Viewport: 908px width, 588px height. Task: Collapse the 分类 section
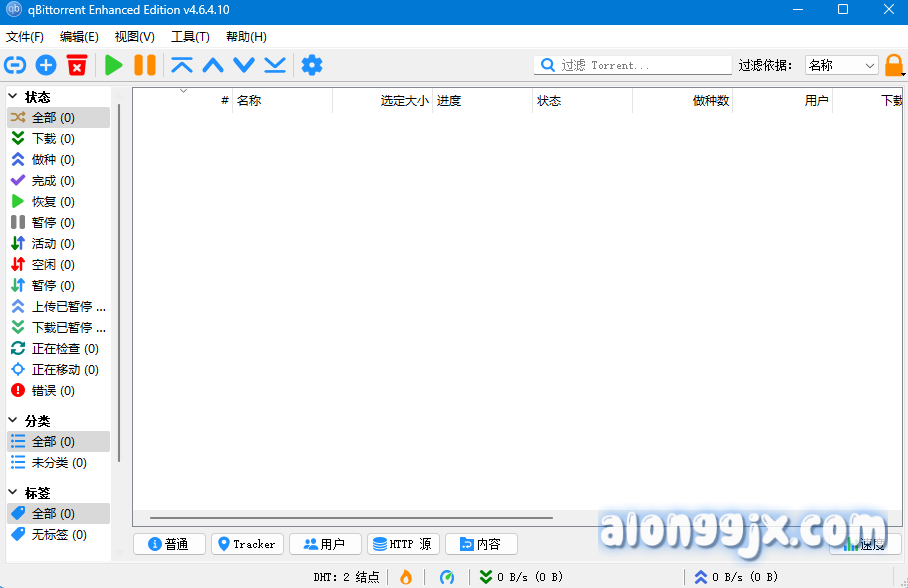14,421
